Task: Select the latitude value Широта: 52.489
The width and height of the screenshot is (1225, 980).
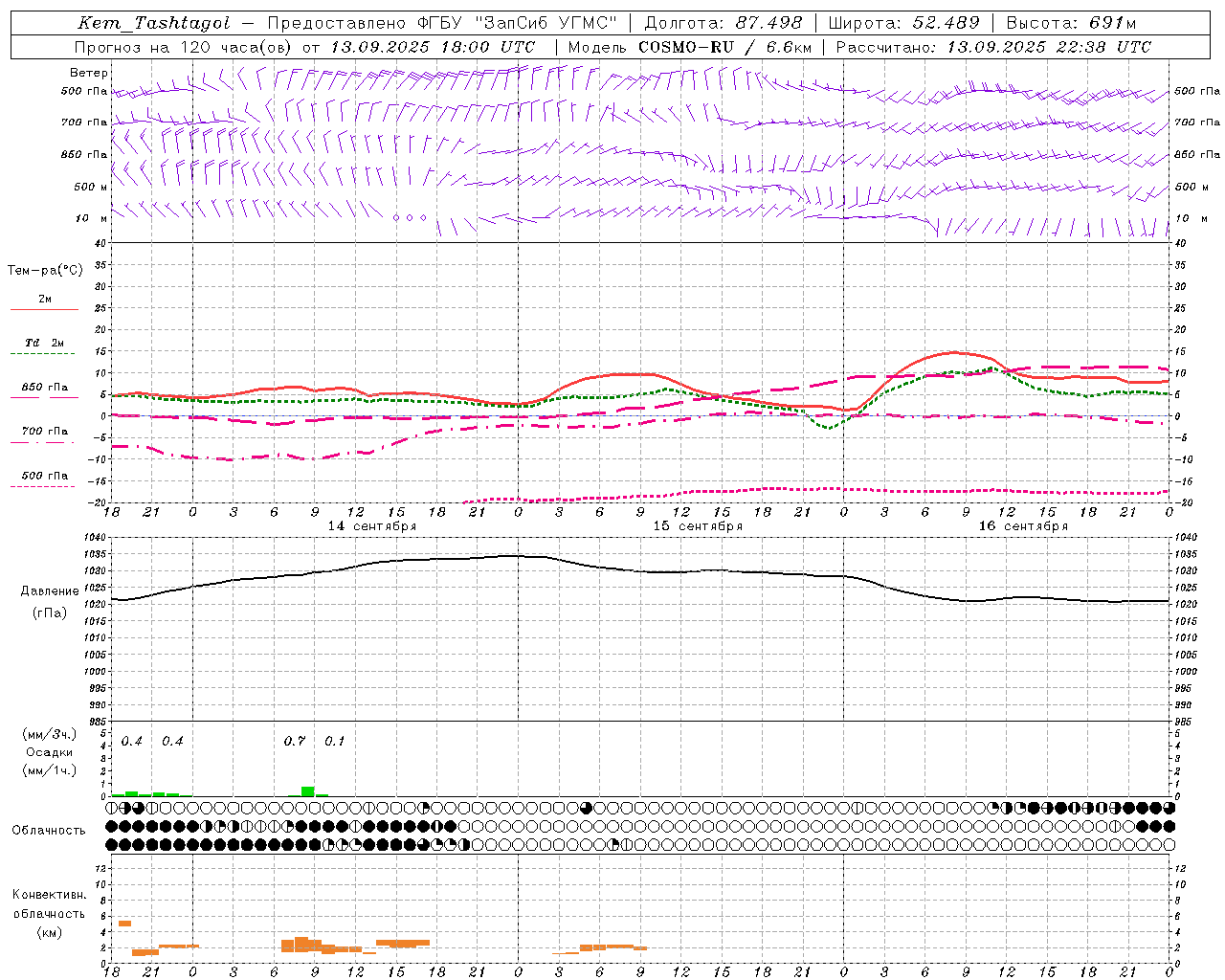Action: [x=903, y=23]
